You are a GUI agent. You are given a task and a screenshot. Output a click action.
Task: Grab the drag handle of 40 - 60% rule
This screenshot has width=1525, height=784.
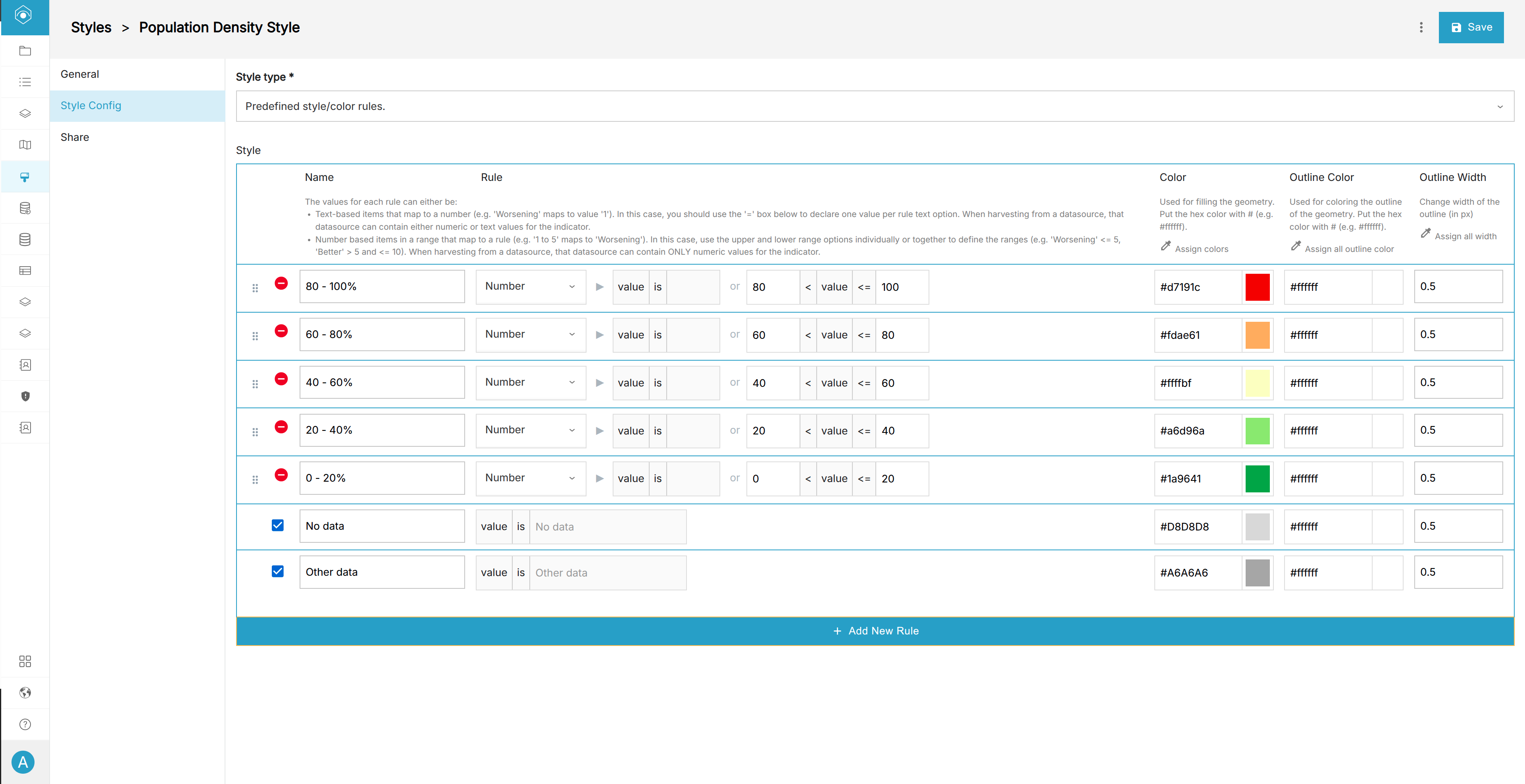255,384
